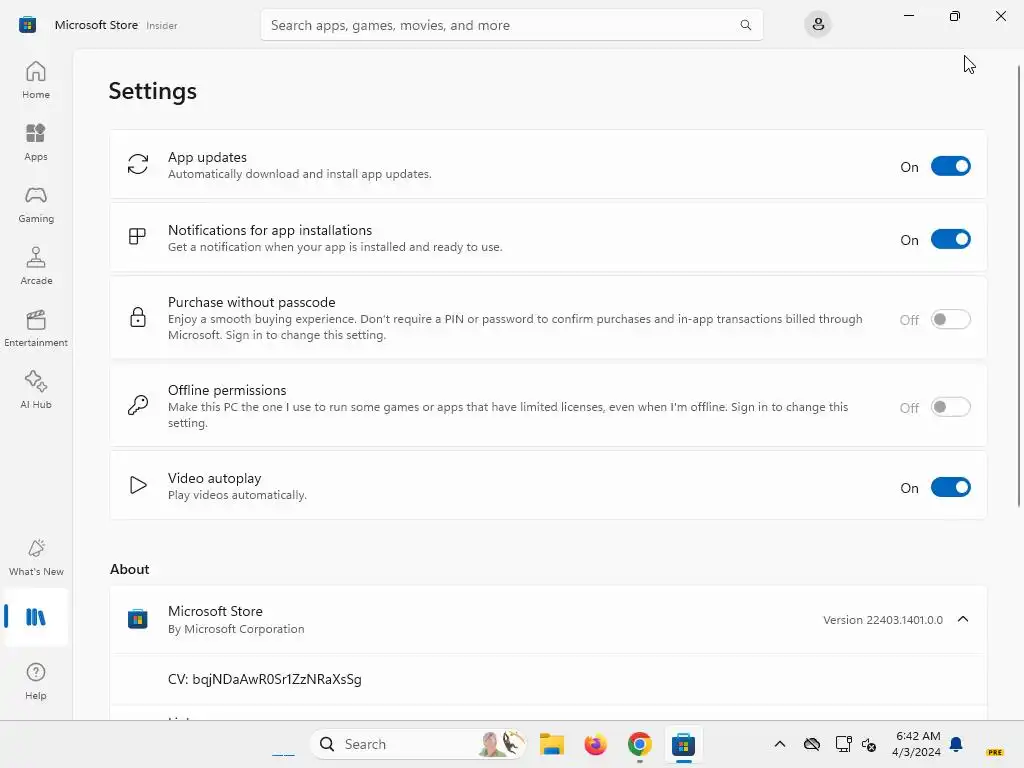Viewport: 1024px width, 768px height.
Task: Click Microsoft Store taskbar icon
Action: [x=683, y=744]
